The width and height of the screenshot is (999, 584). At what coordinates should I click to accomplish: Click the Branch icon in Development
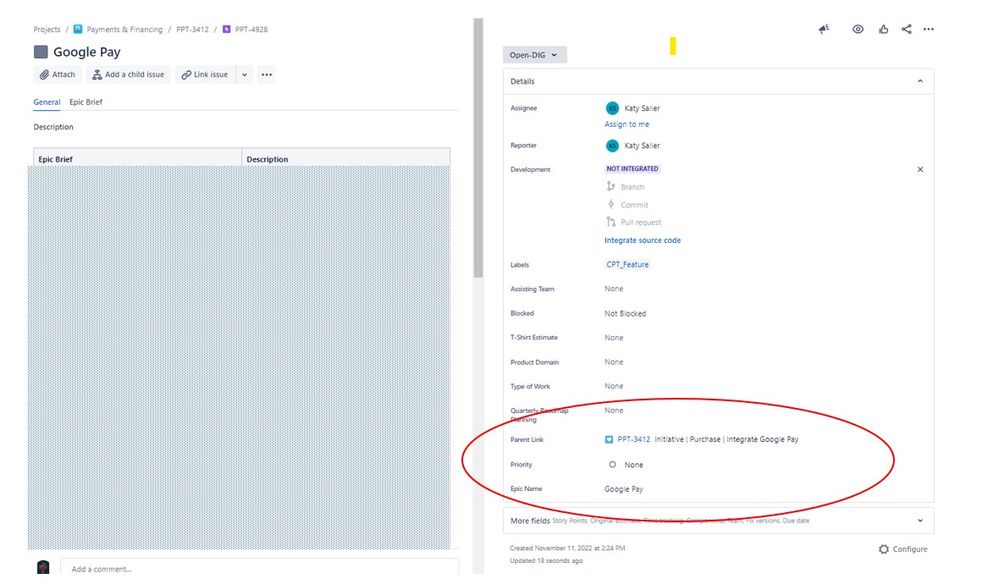click(x=610, y=187)
